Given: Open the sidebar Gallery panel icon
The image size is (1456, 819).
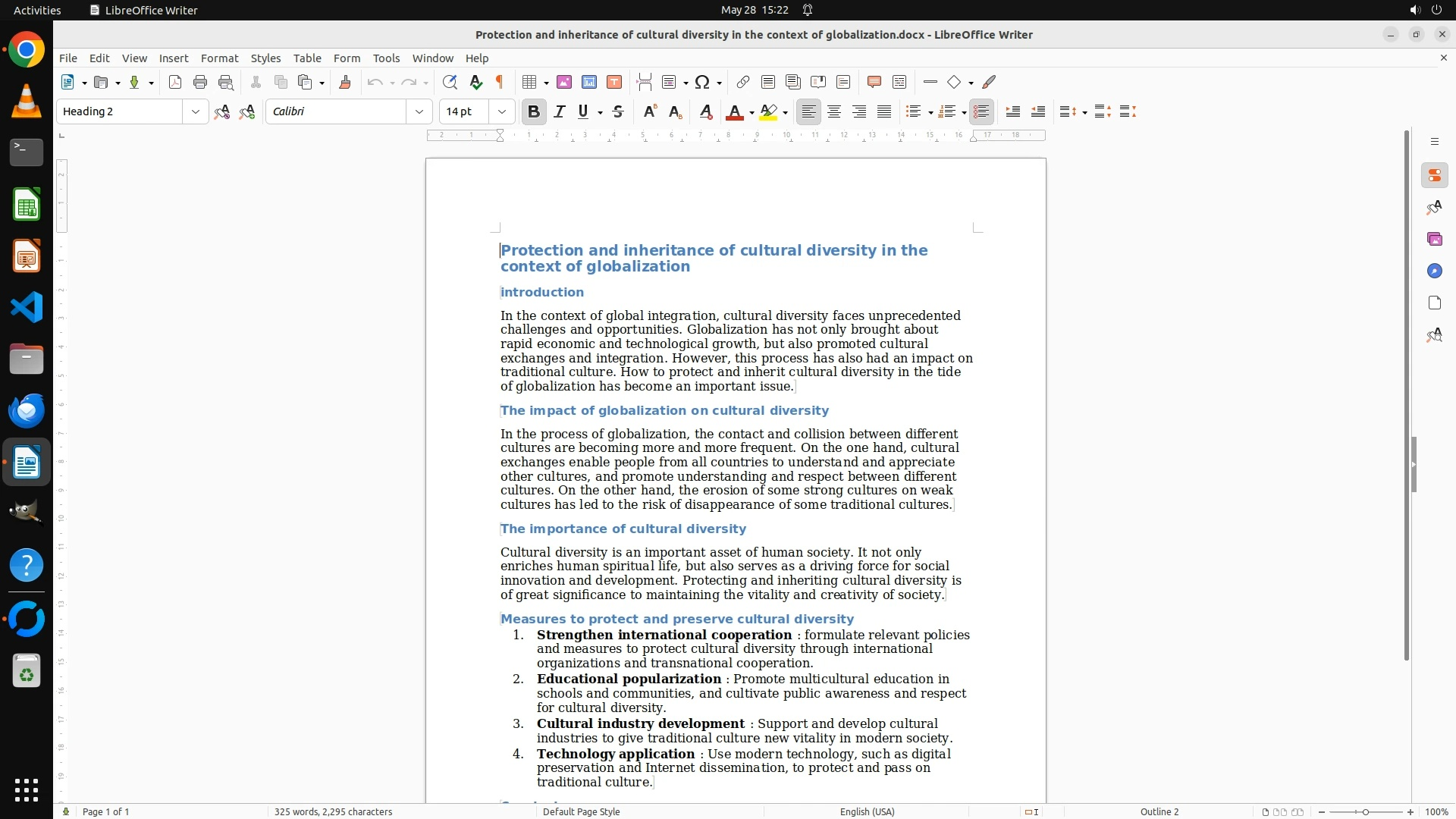Looking at the screenshot, I should 1434,240.
